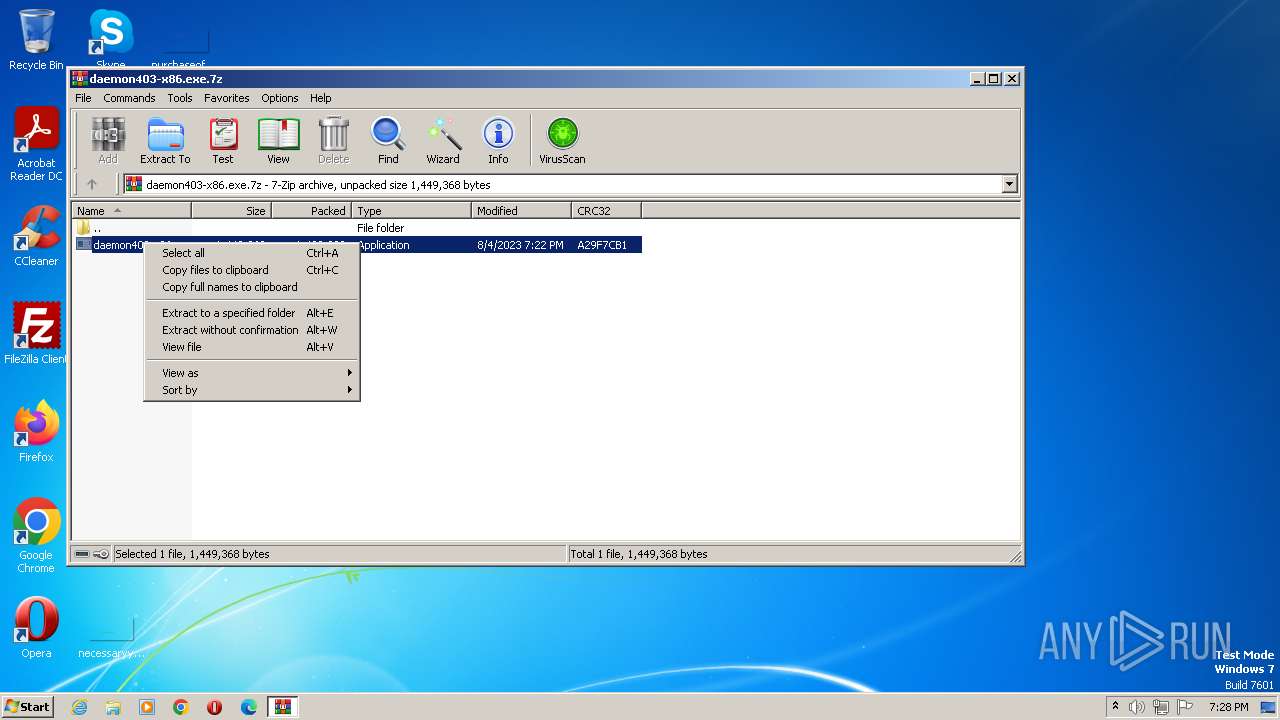Open Windows Explorer taskbar icon
This screenshot has height=720, width=1280.
tap(113, 707)
